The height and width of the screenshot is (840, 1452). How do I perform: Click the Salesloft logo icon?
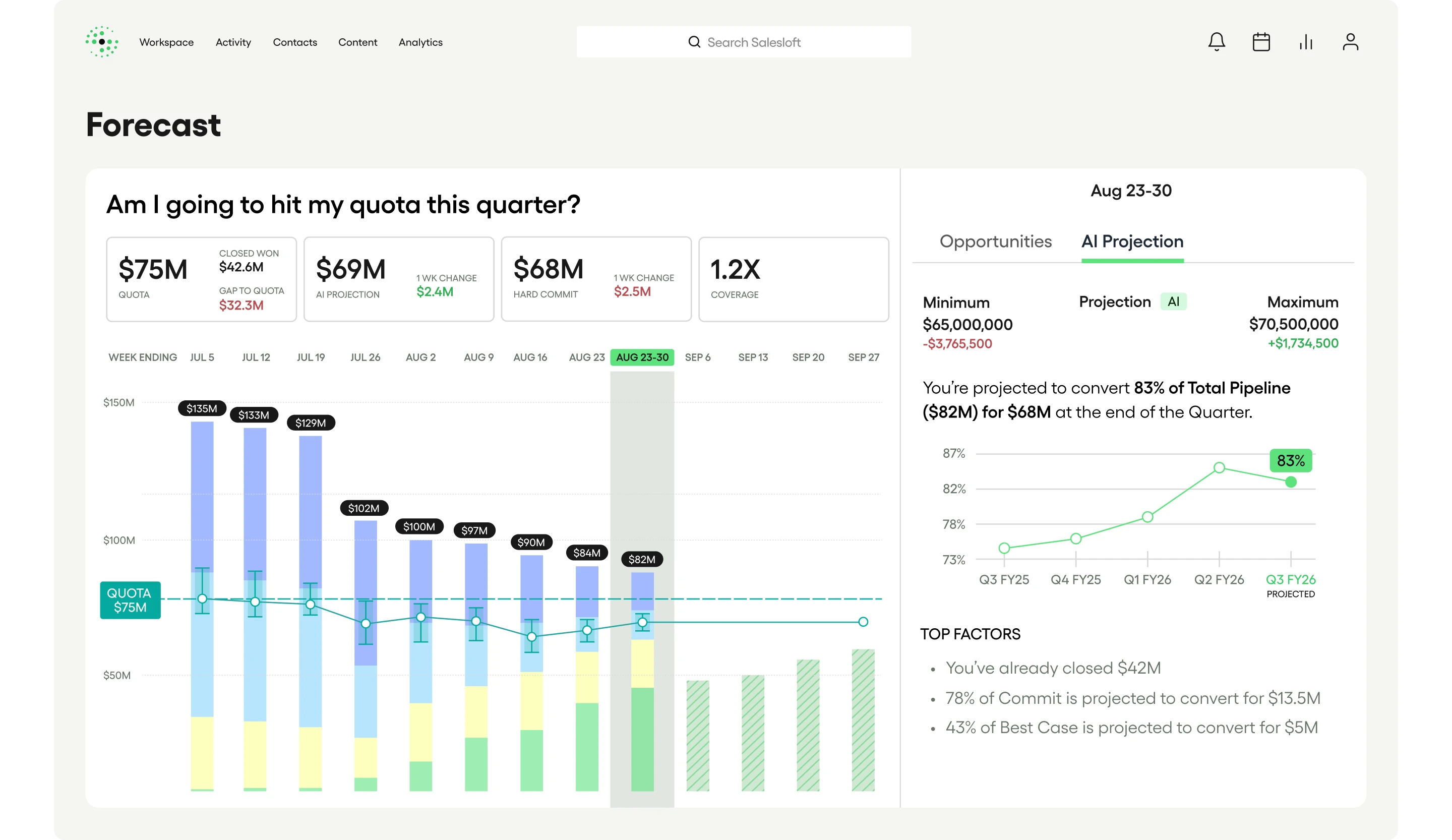click(102, 41)
